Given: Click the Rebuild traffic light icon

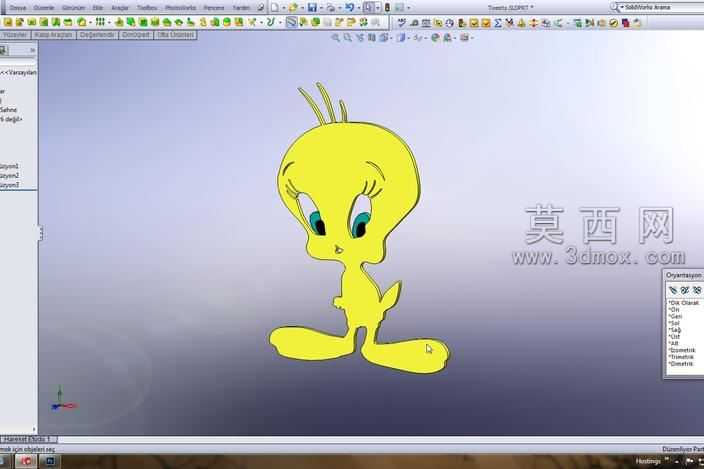Looking at the screenshot, I should point(387,8).
